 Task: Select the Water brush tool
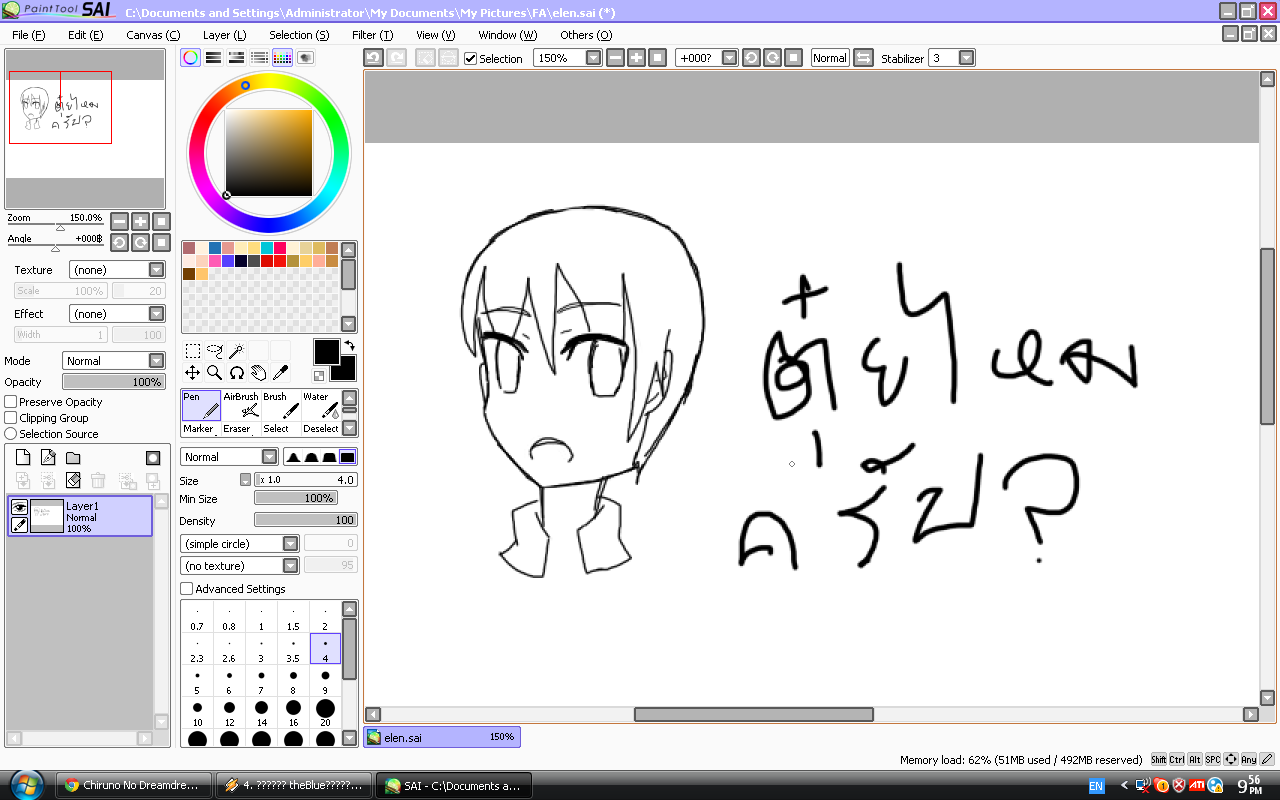pos(320,405)
